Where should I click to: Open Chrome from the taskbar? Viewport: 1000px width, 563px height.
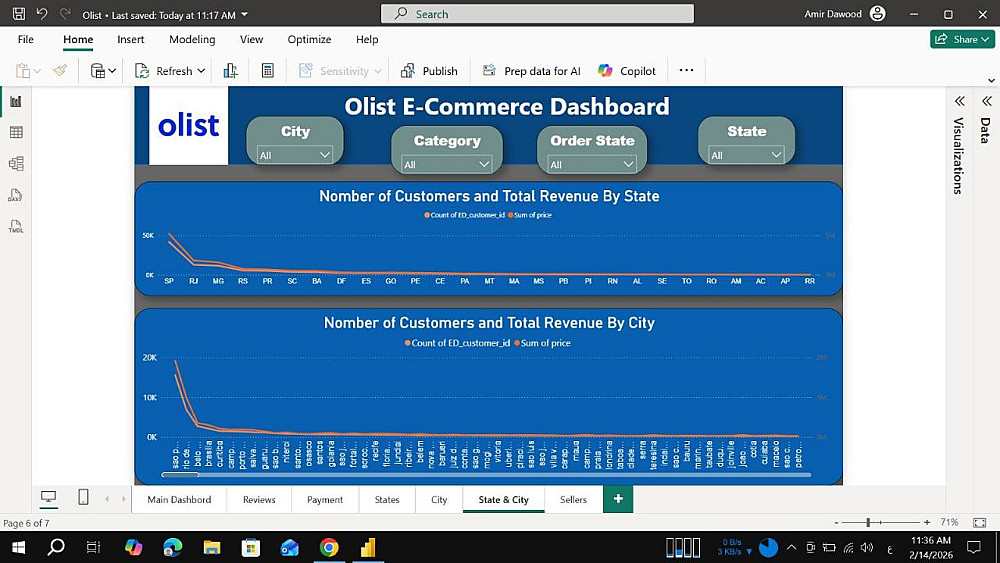point(329,547)
